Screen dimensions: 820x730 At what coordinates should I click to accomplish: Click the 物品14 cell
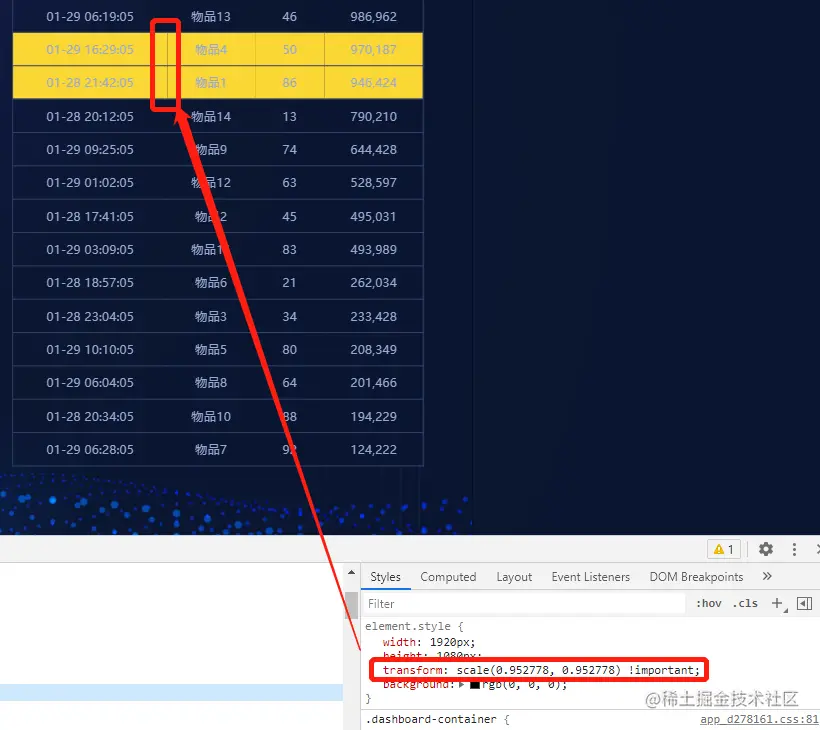click(x=211, y=116)
